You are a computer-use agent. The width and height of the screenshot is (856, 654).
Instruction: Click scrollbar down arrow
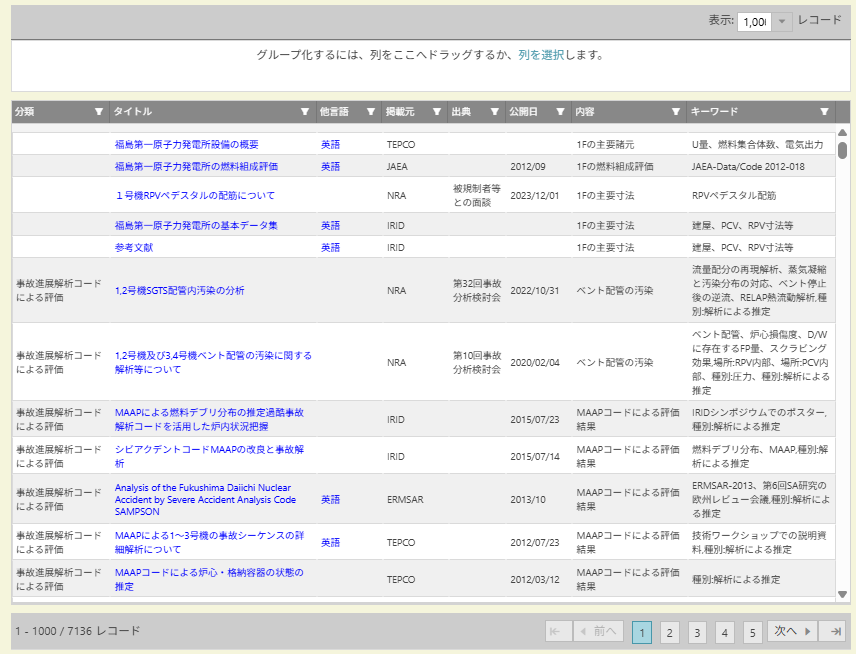842,594
